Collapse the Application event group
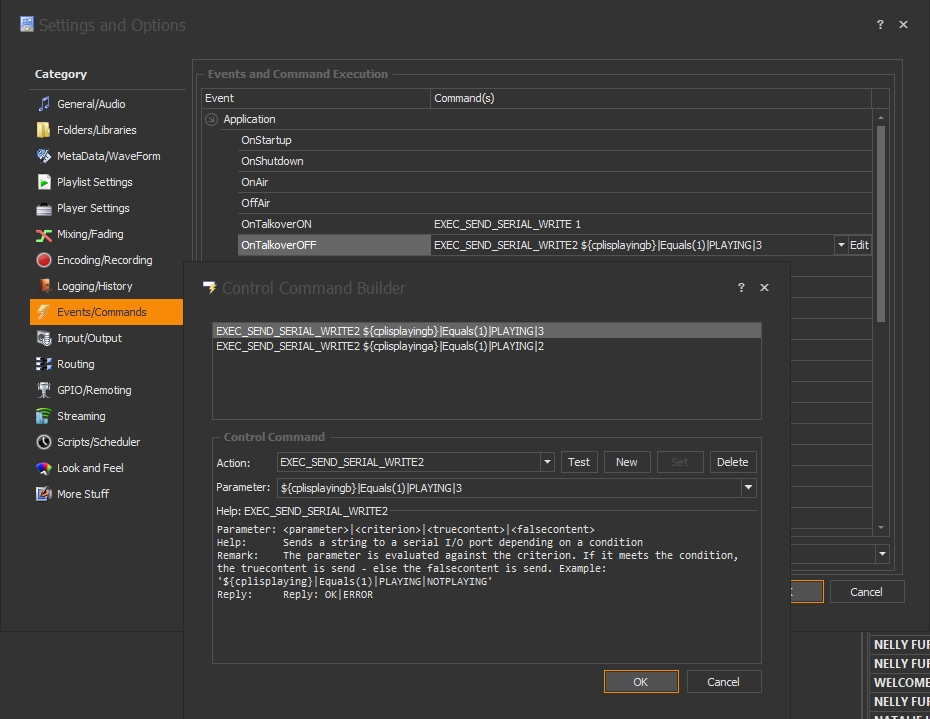The width and height of the screenshot is (930, 719). [x=211, y=119]
